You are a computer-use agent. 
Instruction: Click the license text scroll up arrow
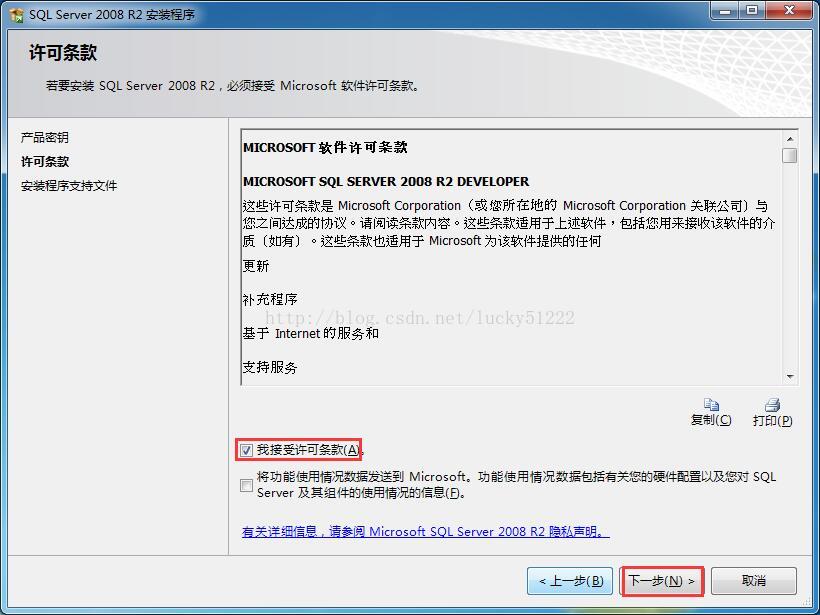[x=790, y=139]
